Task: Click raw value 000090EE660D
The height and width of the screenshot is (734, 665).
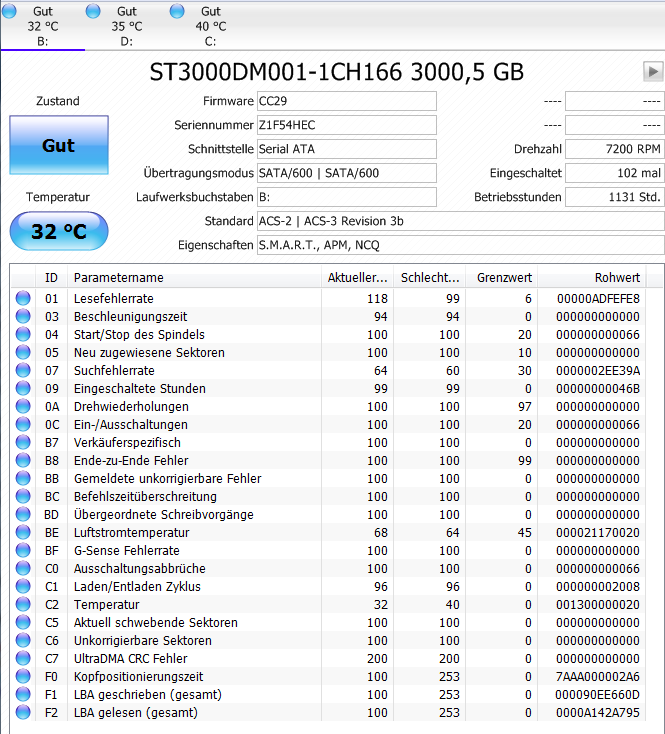Action: click(598, 694)
